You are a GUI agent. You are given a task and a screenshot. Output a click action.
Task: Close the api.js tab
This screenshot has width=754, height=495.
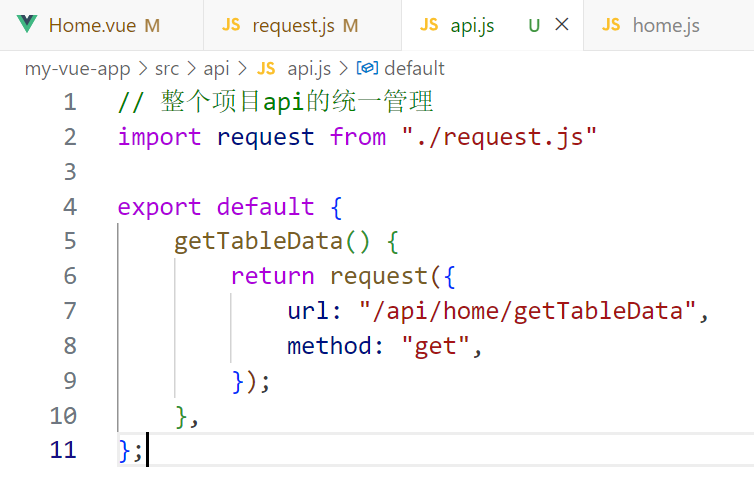[x=562, y=25]
